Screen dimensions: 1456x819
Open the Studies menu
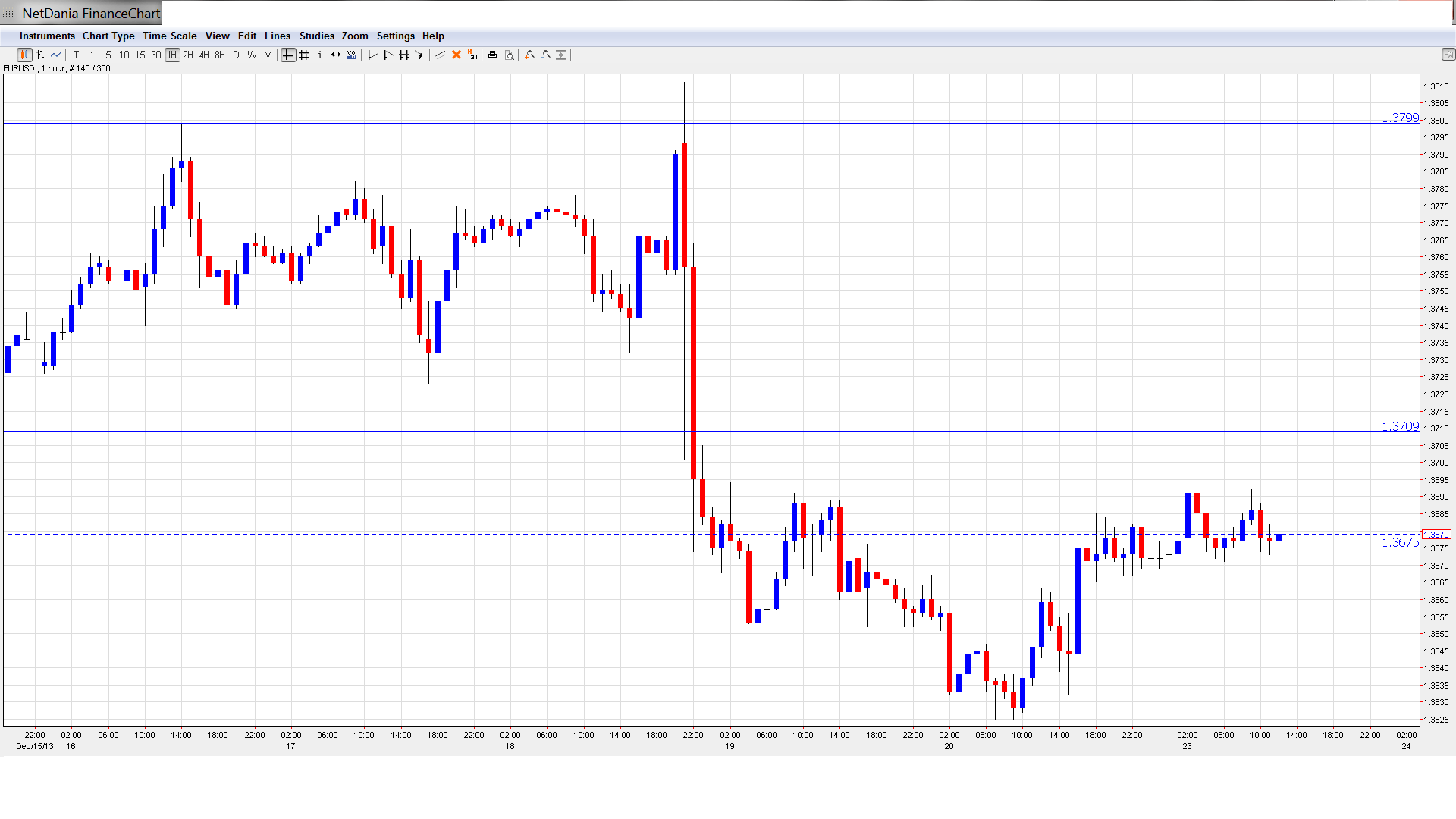pyautogui.click(x=316, y=36)
